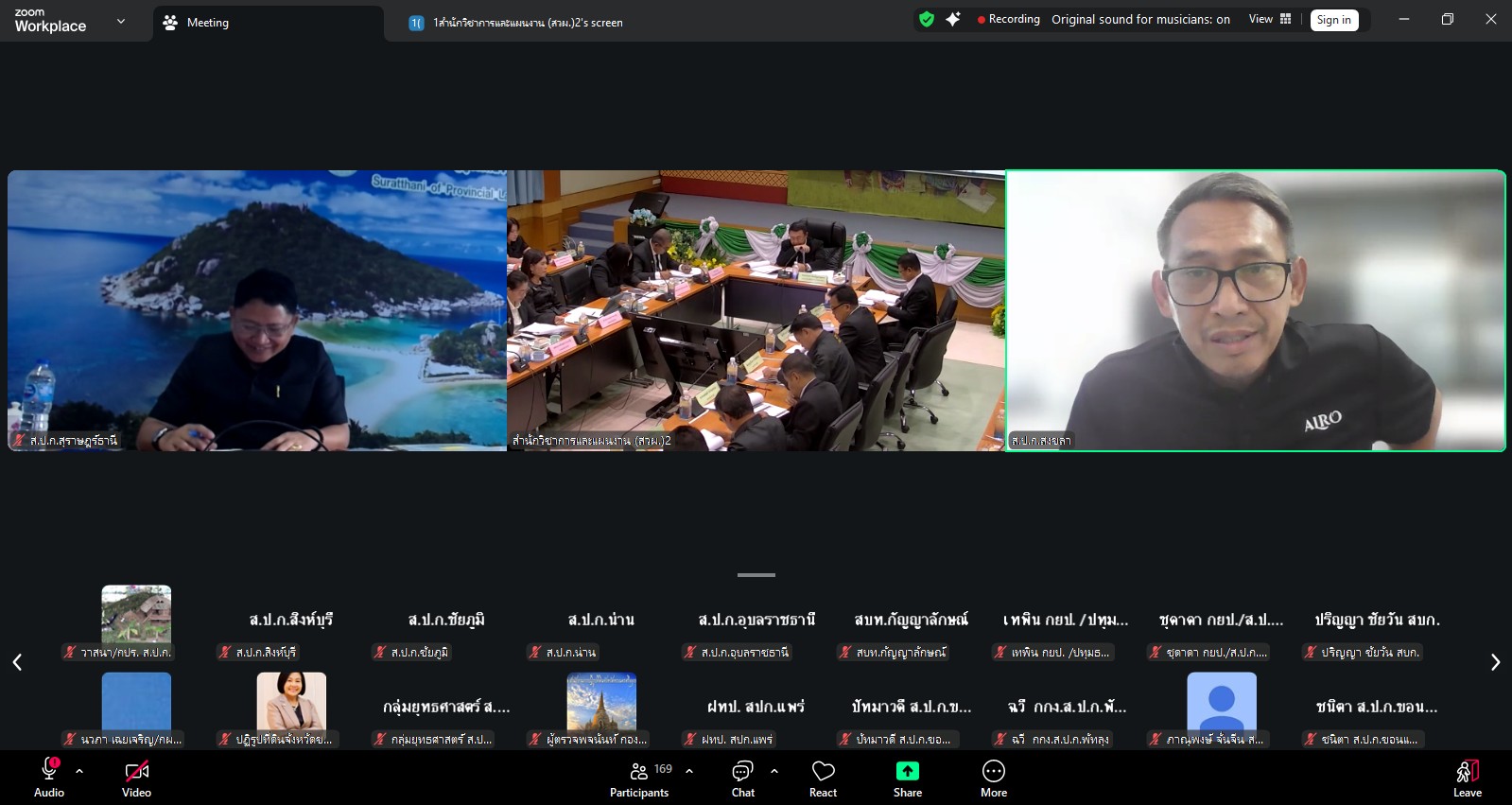
Task: Expand the Participants options caret
Action: point(689,771)
